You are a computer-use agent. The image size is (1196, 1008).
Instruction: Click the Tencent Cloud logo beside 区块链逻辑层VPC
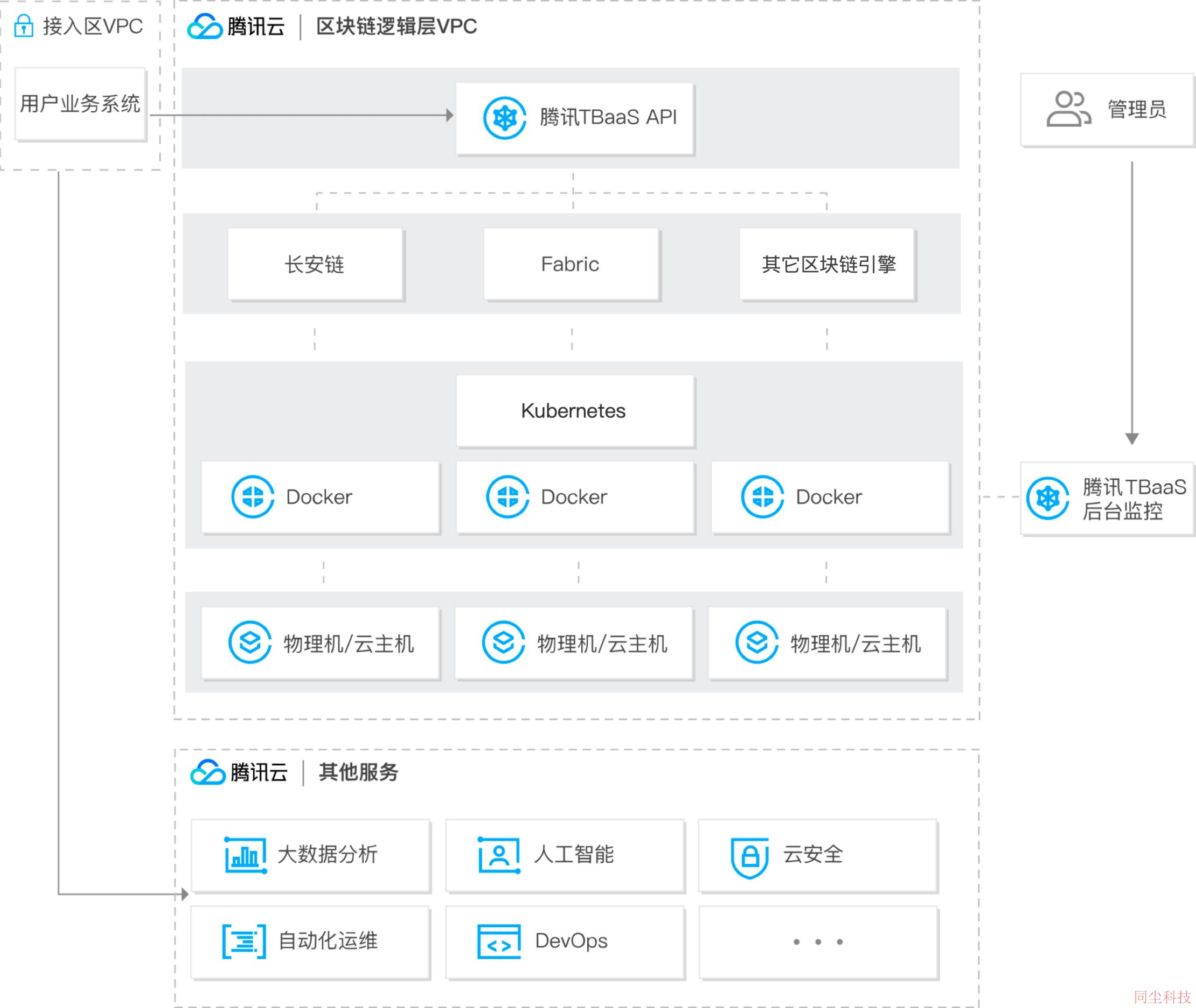pos(205,26)
